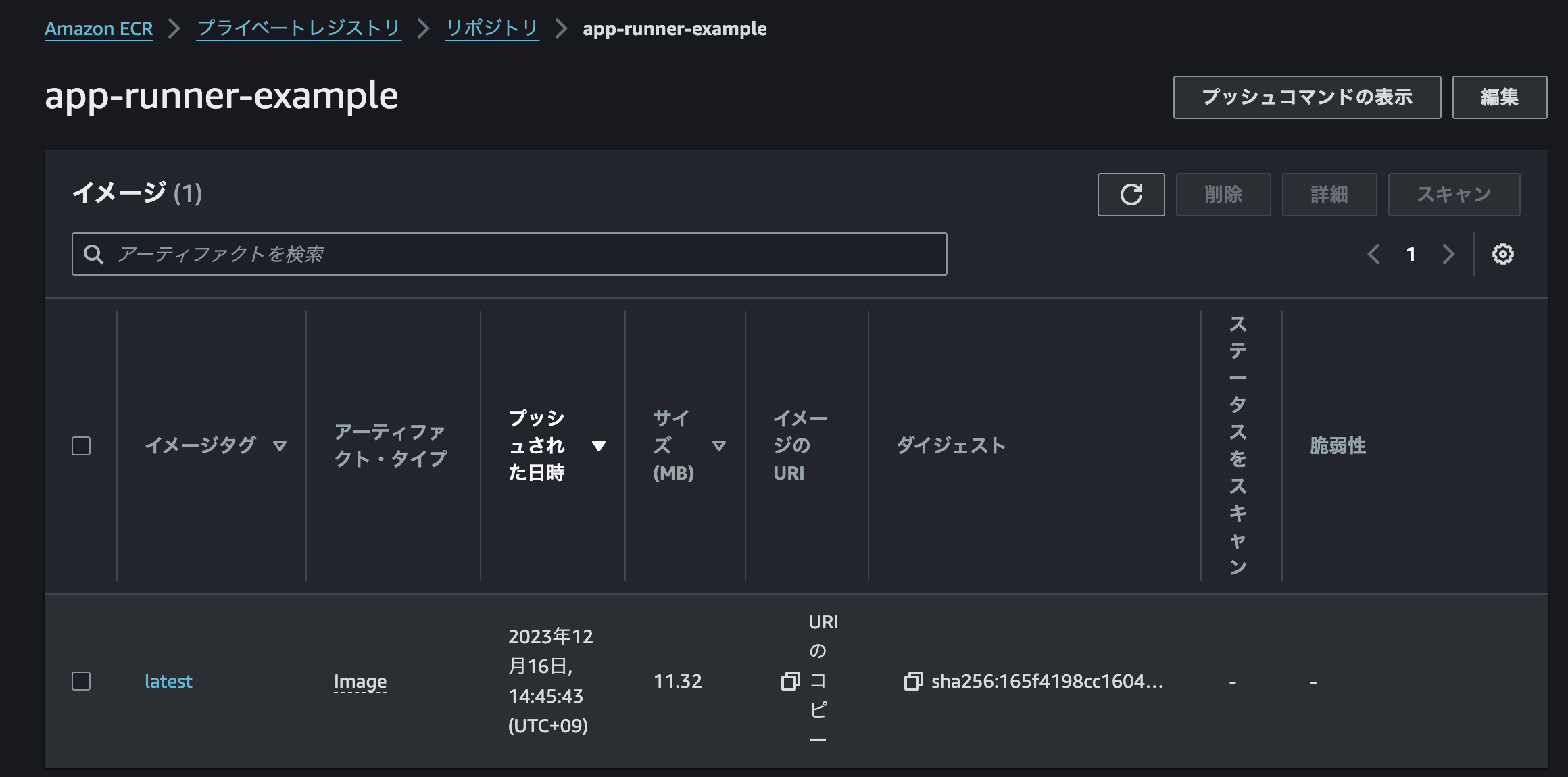This screenshot has width=1568, height=777.
Task: Sort by image tag arrow
Action: 280,446
